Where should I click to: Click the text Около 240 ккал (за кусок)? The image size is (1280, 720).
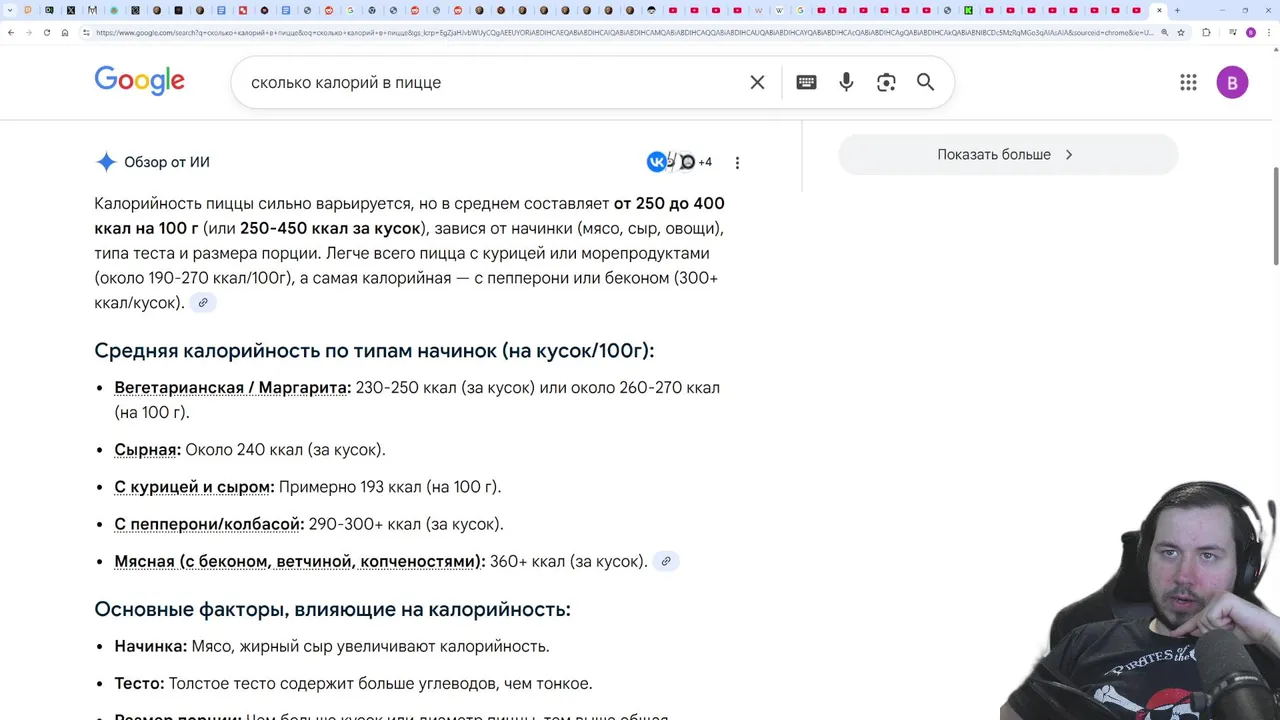(285, 450)
